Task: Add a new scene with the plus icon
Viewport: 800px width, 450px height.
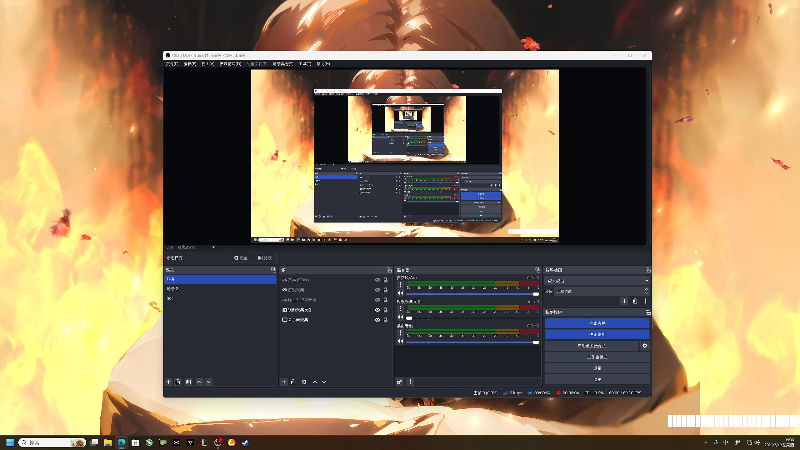Action: (169, 382)
